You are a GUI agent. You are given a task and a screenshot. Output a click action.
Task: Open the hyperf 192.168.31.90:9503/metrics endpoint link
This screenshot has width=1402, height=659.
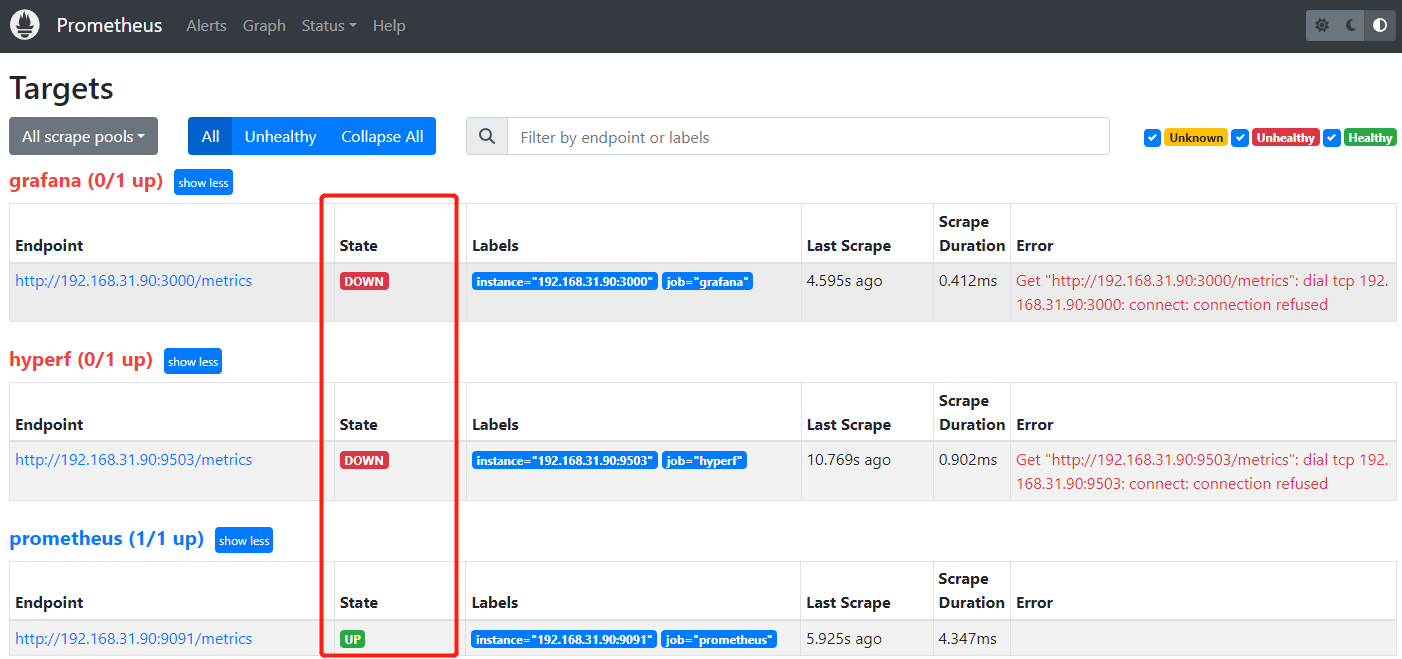tap(134, 460)
